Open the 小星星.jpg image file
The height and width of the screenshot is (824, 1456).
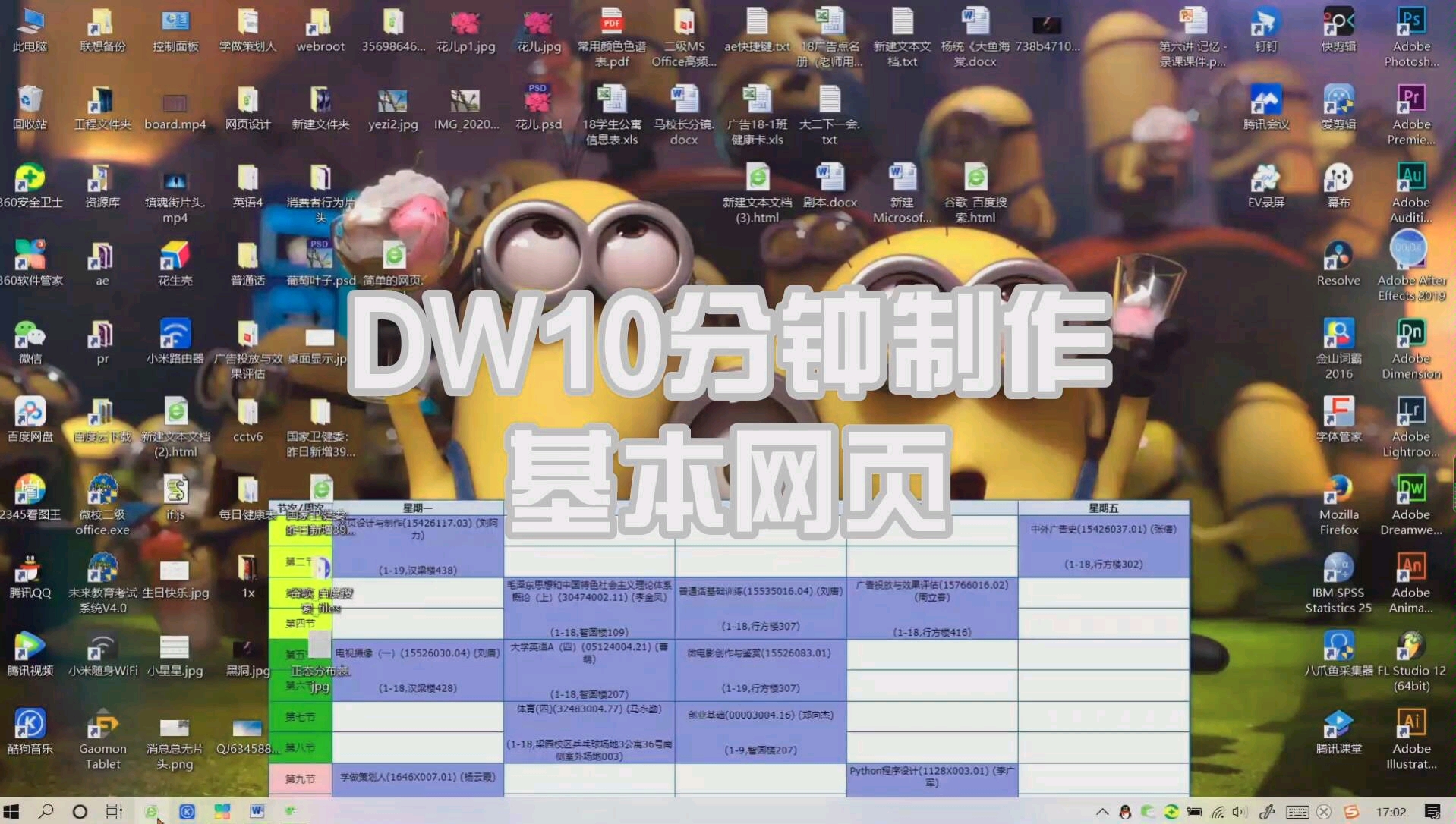[175, 654]
